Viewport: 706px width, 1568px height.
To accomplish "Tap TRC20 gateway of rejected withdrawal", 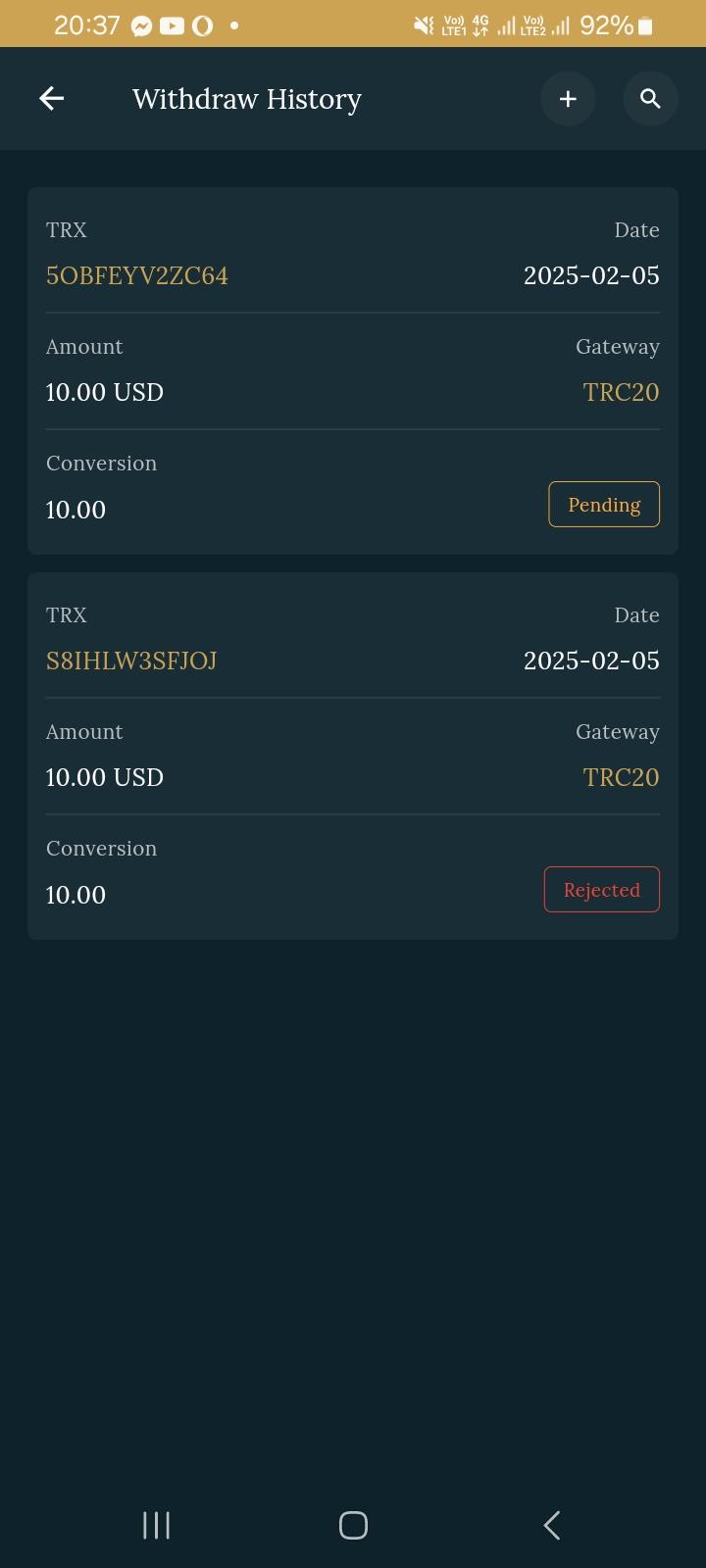I will 621,777.
